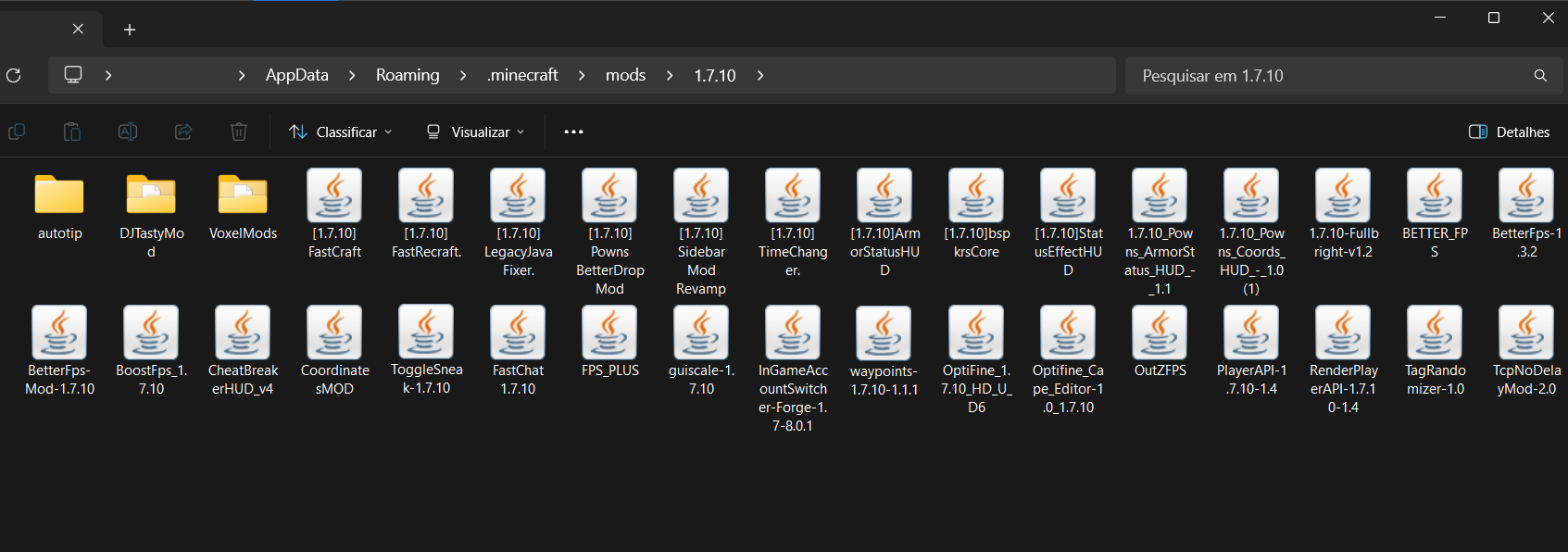Select the PlayerAPI-1.7.10-1.4 jar file
Viewport: 1568px width, 552px height.
coord(1251,352)
